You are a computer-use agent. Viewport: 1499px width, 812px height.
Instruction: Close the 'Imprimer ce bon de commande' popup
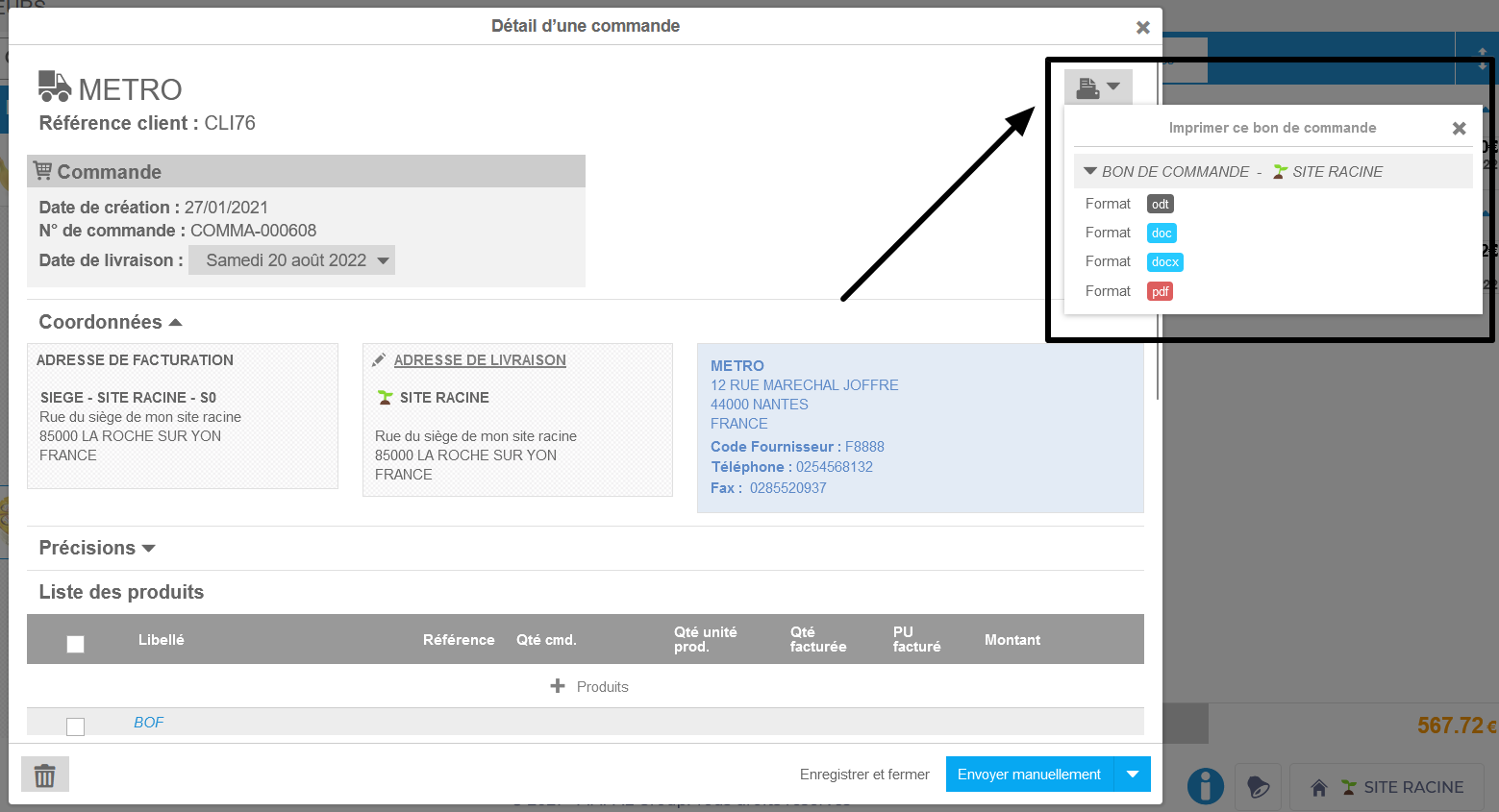tap(1459, 129)
